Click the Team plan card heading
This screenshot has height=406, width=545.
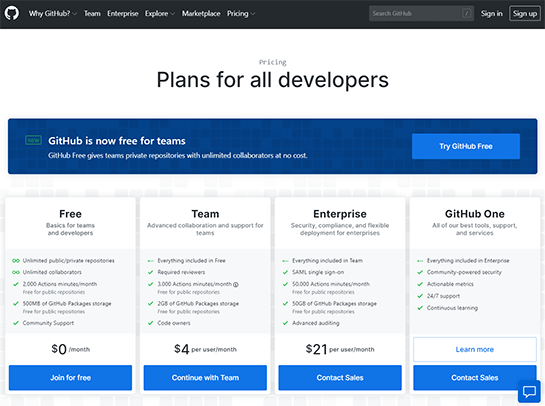pyautogui.click(x=205, y=214)
